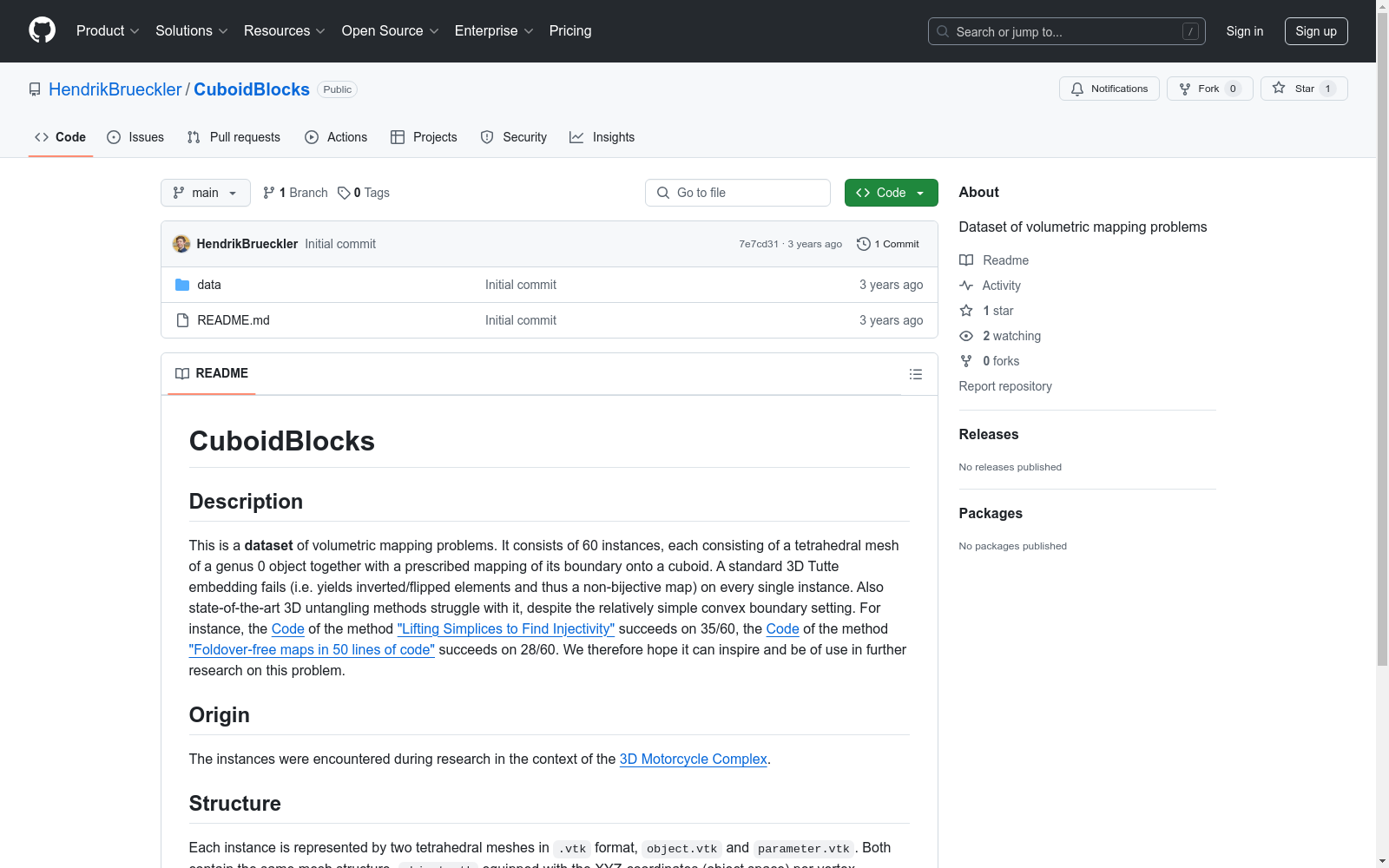Expand the Enterprise menu
Image resolution: width=1389 pixels, height=868 pixels.
pyautogui.click(x=494, y=31)
